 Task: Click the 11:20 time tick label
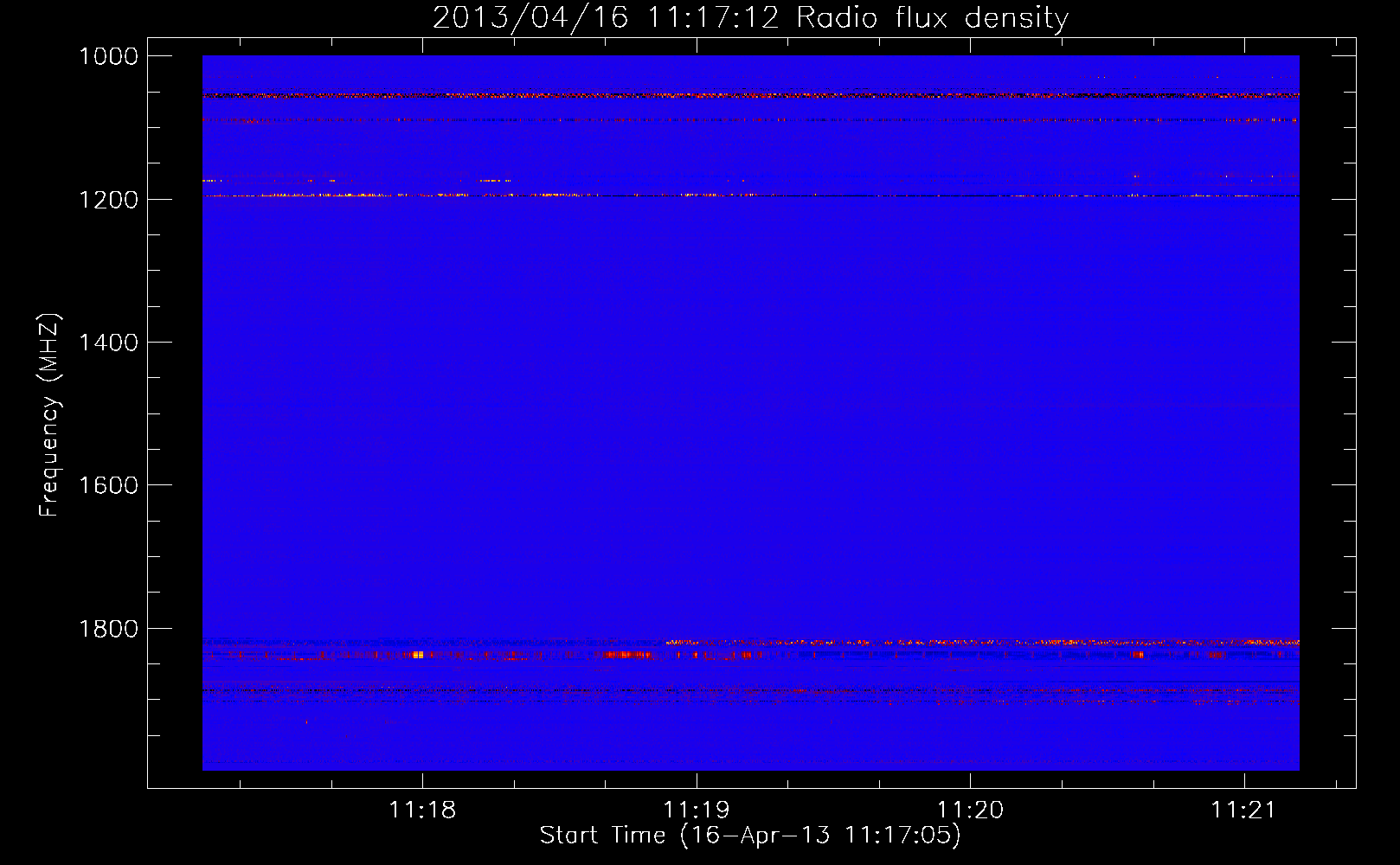970,810
